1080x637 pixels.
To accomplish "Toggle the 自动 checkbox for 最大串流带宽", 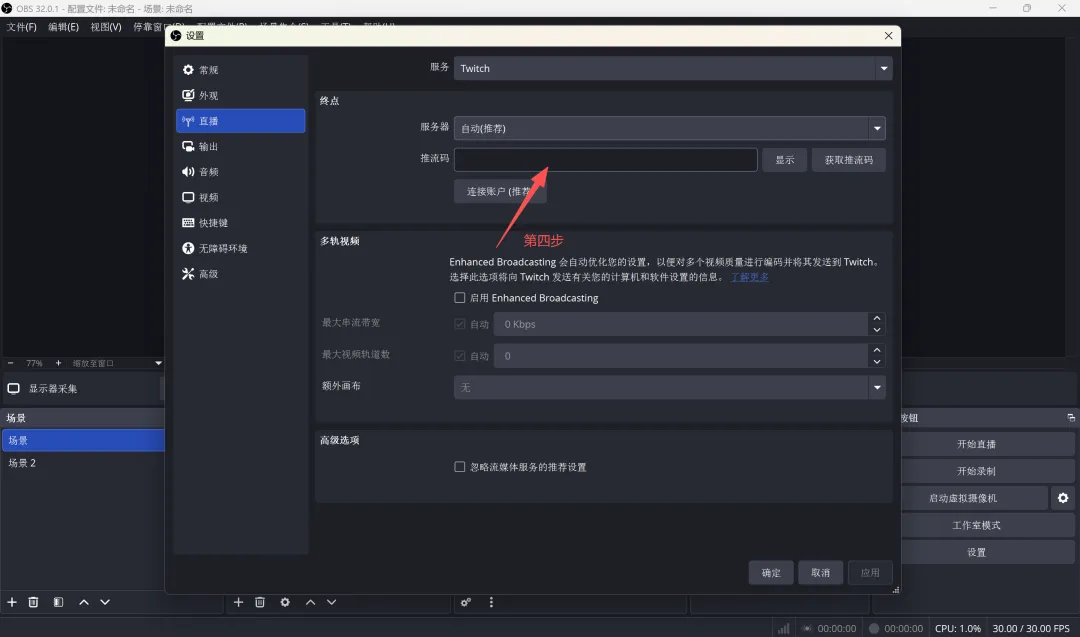I will click(x=459, y=324).
